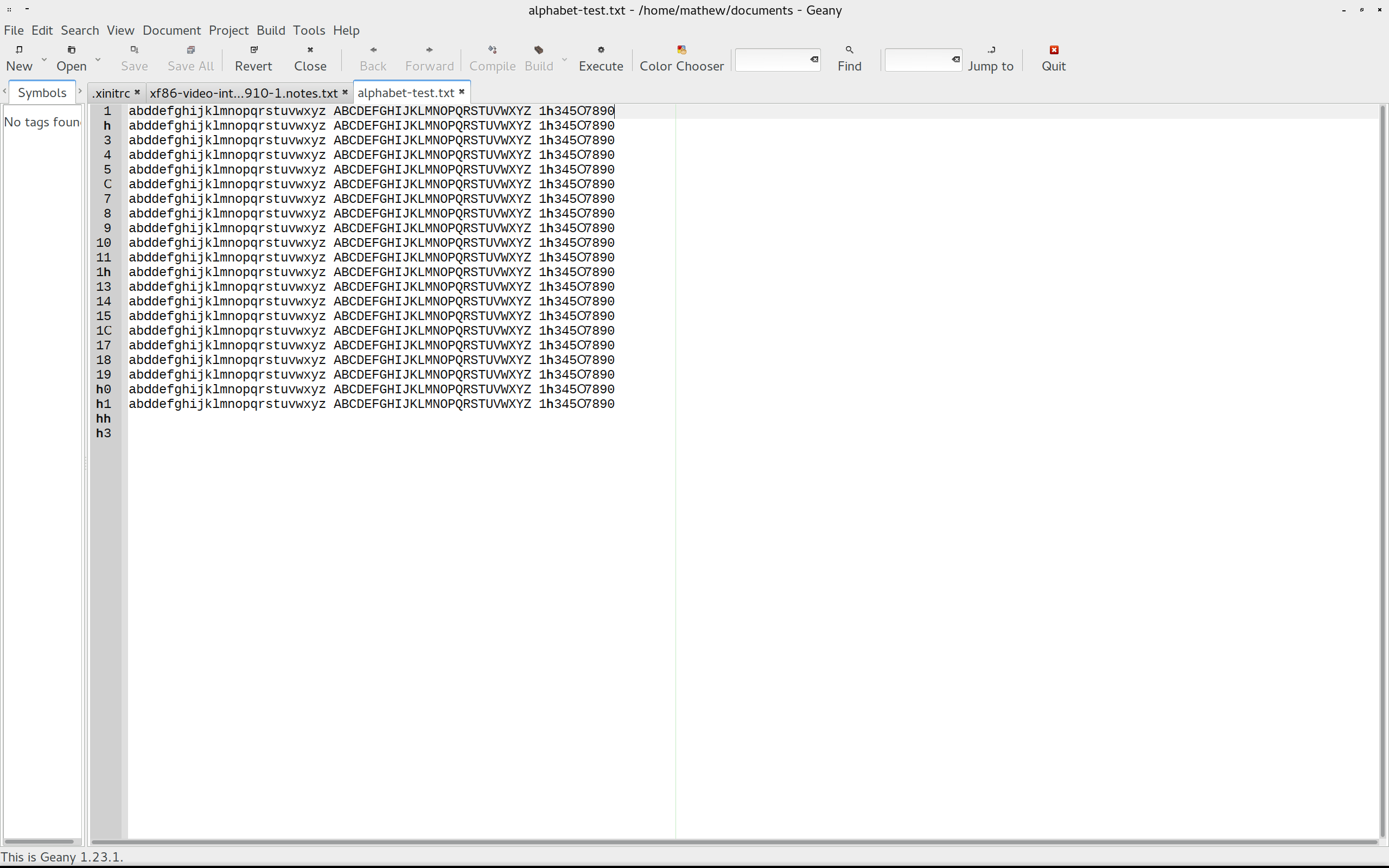Click the New file toolbar icon

point(19,50)
